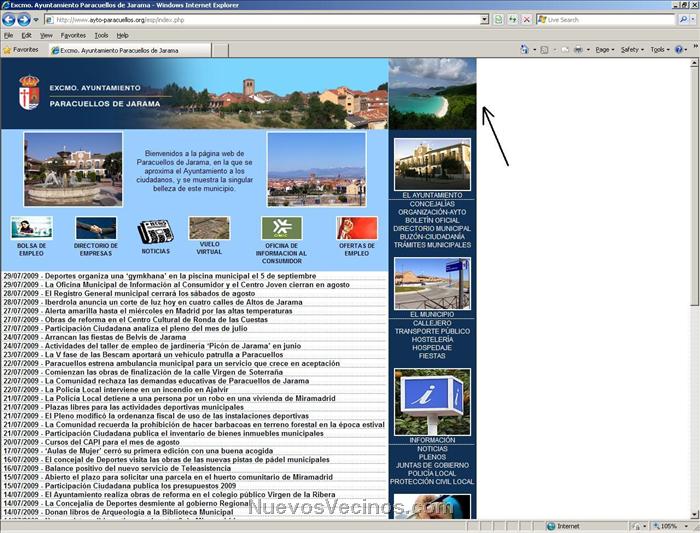Click the Transporte Público link
700x533 pixels.
(432, 331)
